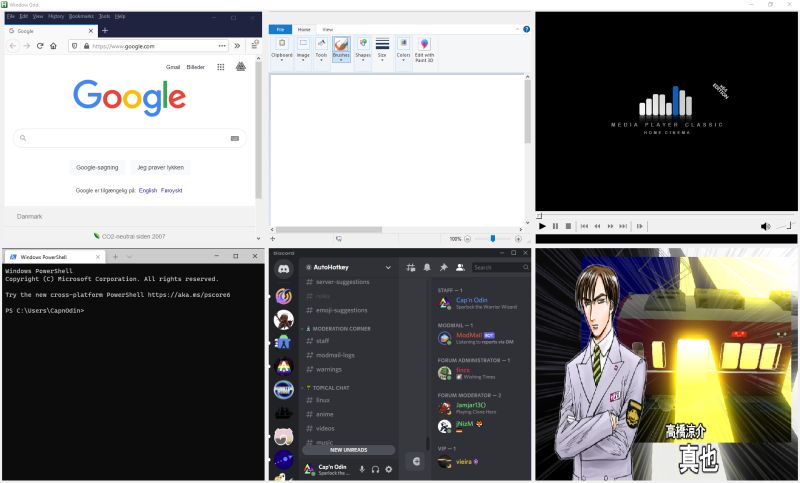Click the NEW UNREADS button in Discord

348,450
